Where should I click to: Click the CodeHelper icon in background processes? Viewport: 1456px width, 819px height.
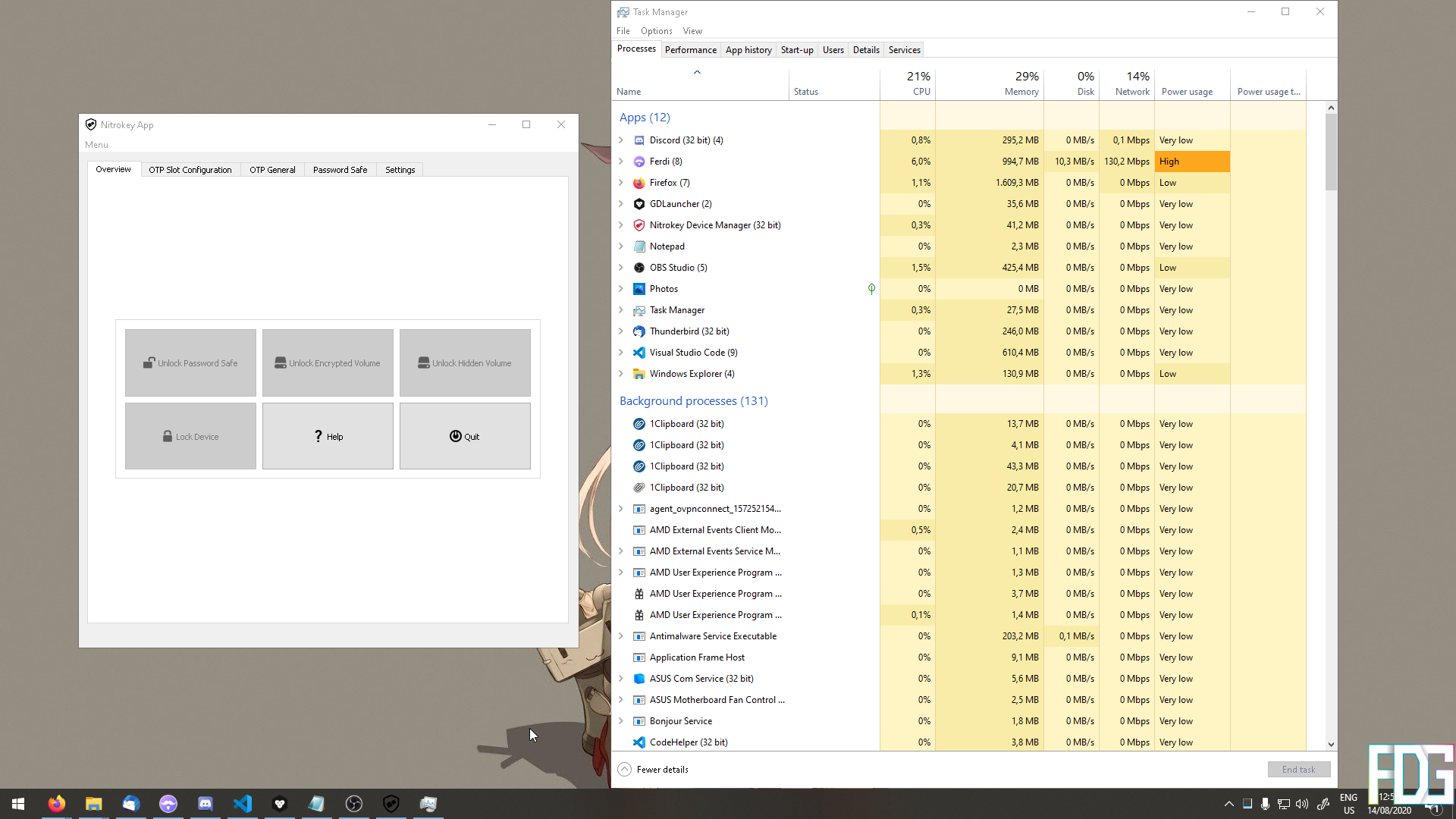pos(639,742)
